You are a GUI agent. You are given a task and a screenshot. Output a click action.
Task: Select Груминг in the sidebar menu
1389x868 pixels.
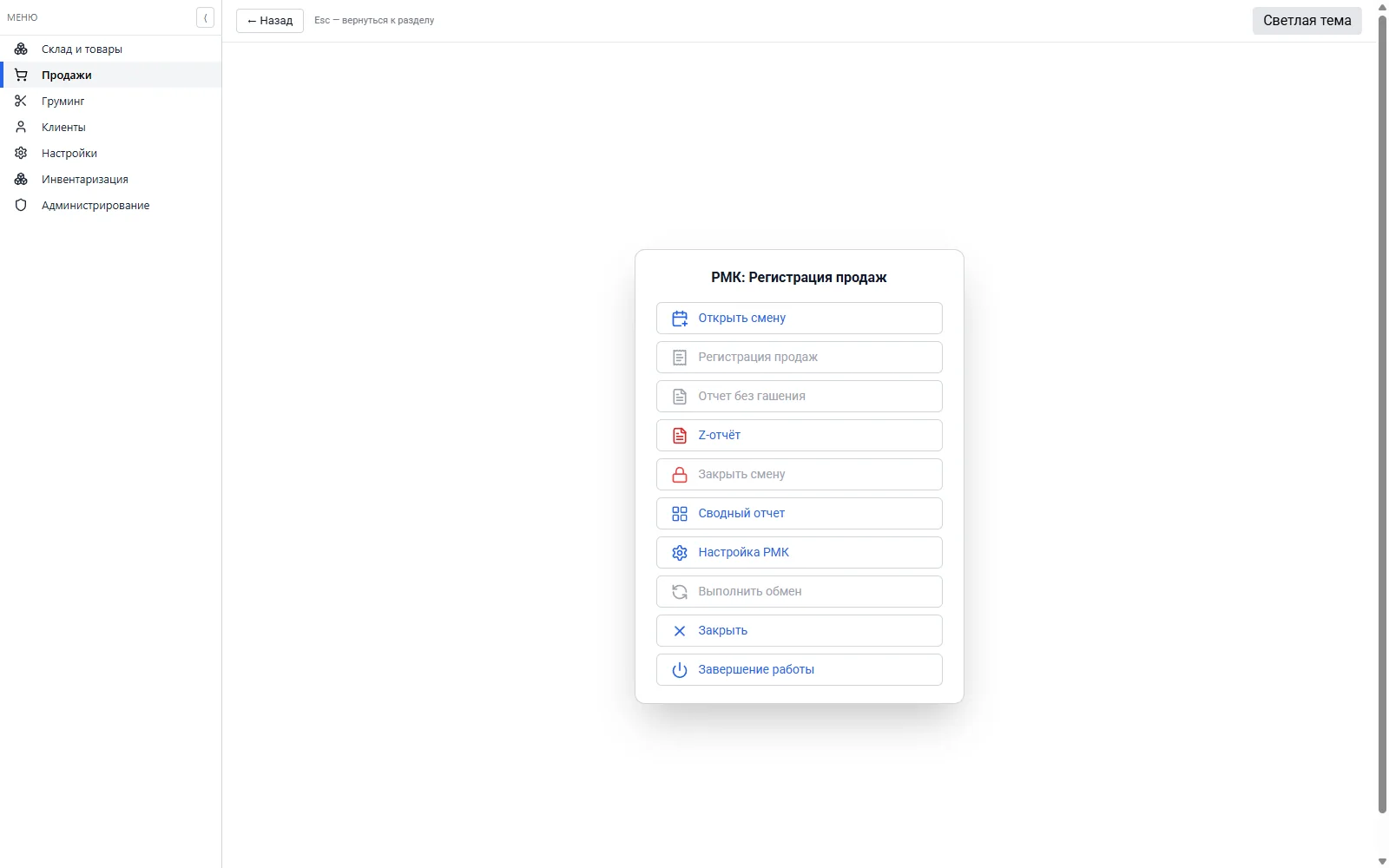pyautogui.click(x=111, y=101)
